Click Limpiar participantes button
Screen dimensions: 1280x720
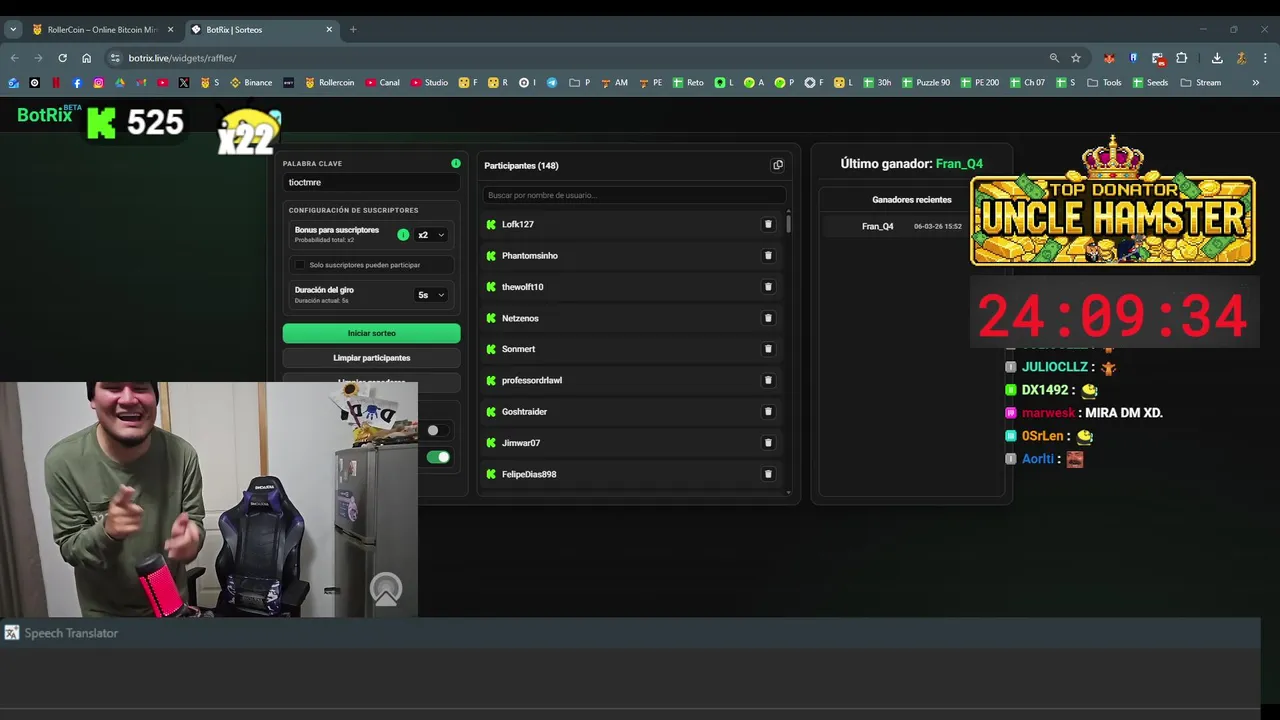(x=371, y=358)
